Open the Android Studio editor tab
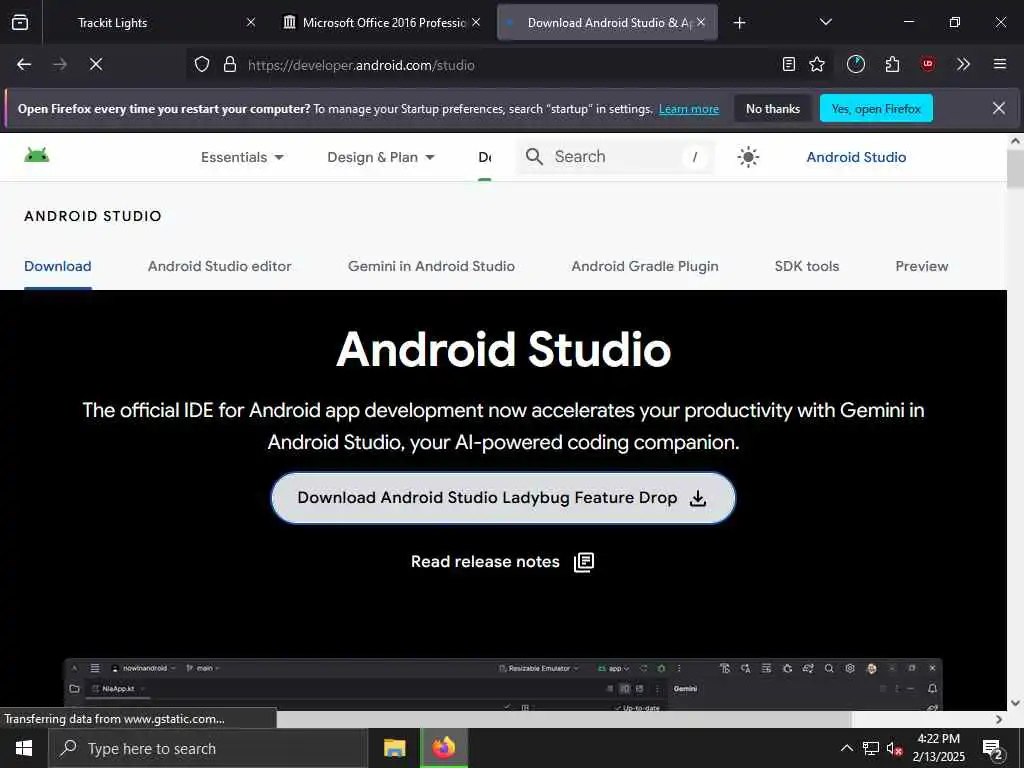The width and height of the screenshot is (1024, 768). click(219, 266)
